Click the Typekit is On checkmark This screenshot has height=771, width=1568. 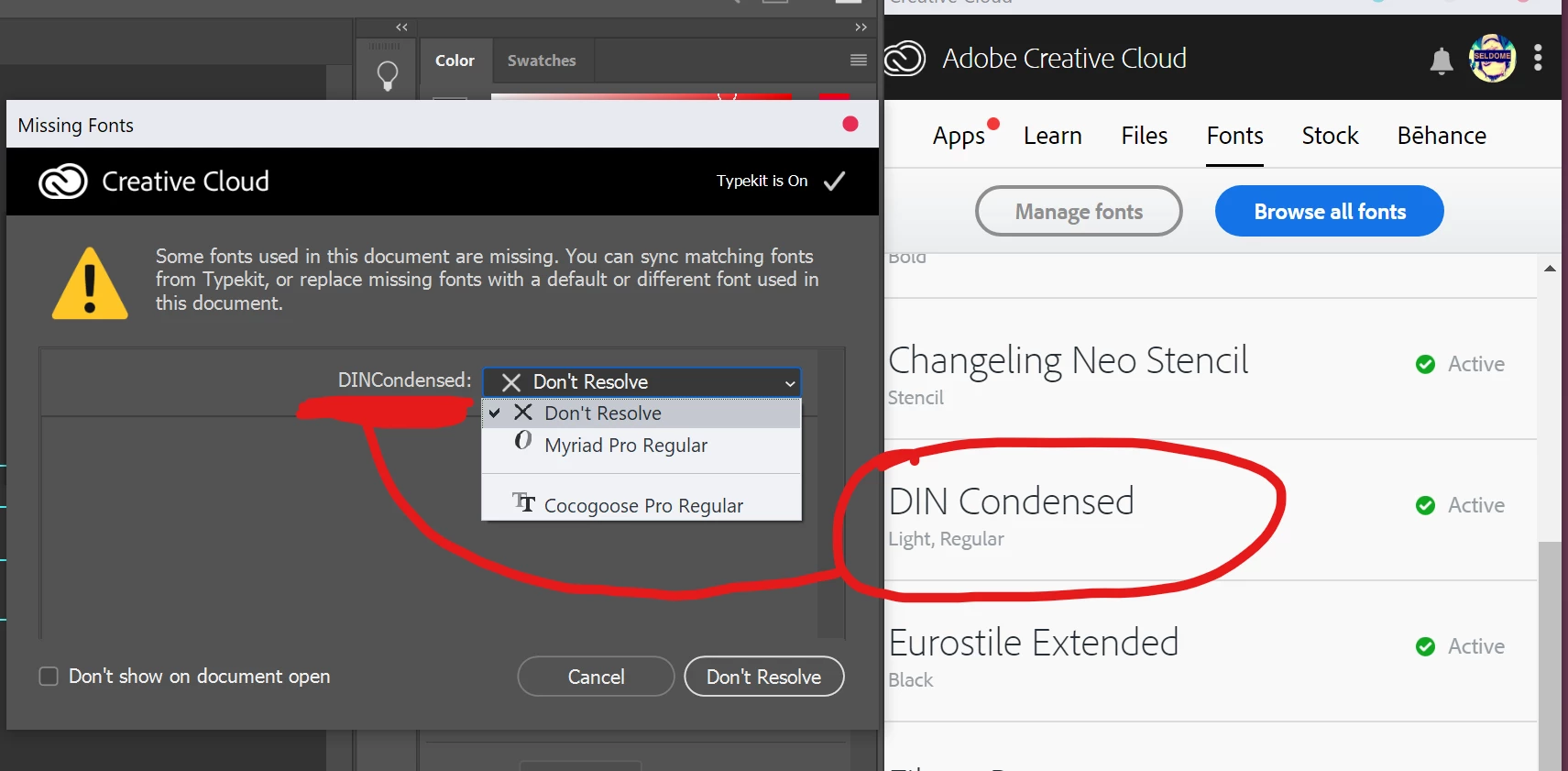pos(834,182)
